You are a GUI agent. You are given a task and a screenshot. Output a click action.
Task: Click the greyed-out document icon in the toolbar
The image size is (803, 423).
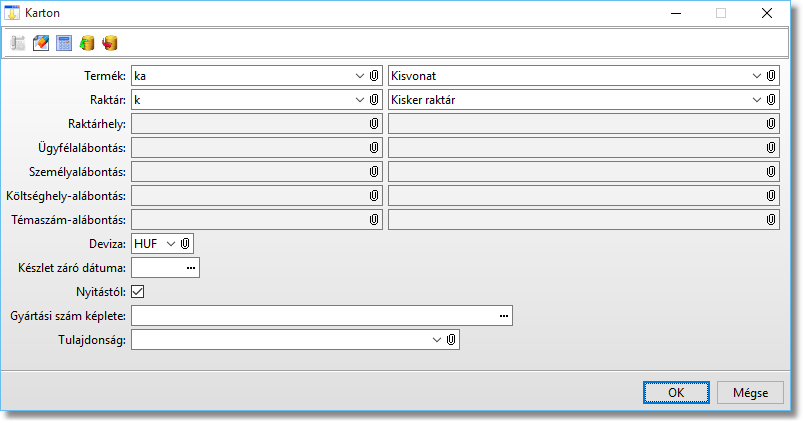click(x=18, y=43)
